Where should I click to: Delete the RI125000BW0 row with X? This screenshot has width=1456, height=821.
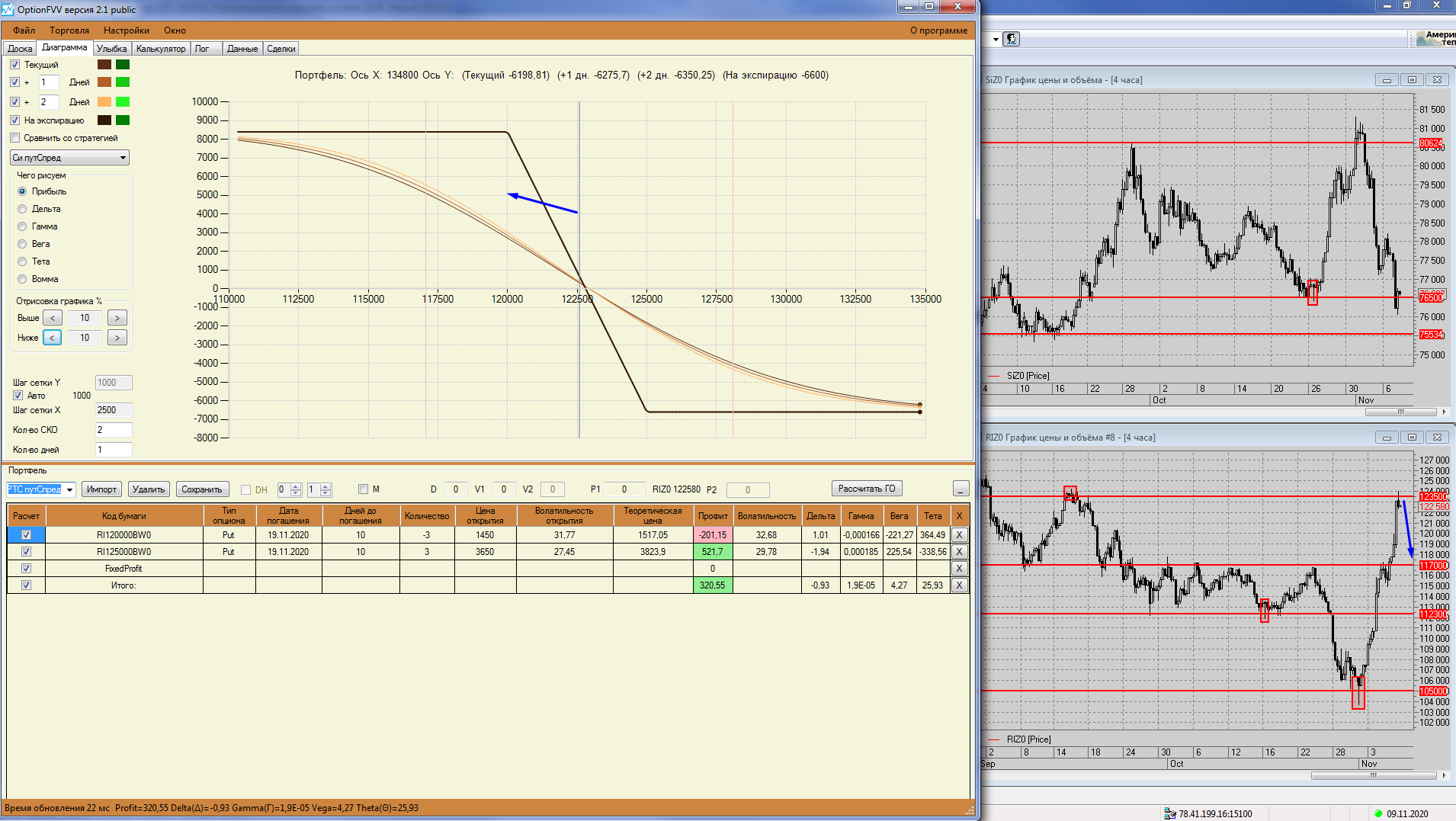click(x=959, y=552)
